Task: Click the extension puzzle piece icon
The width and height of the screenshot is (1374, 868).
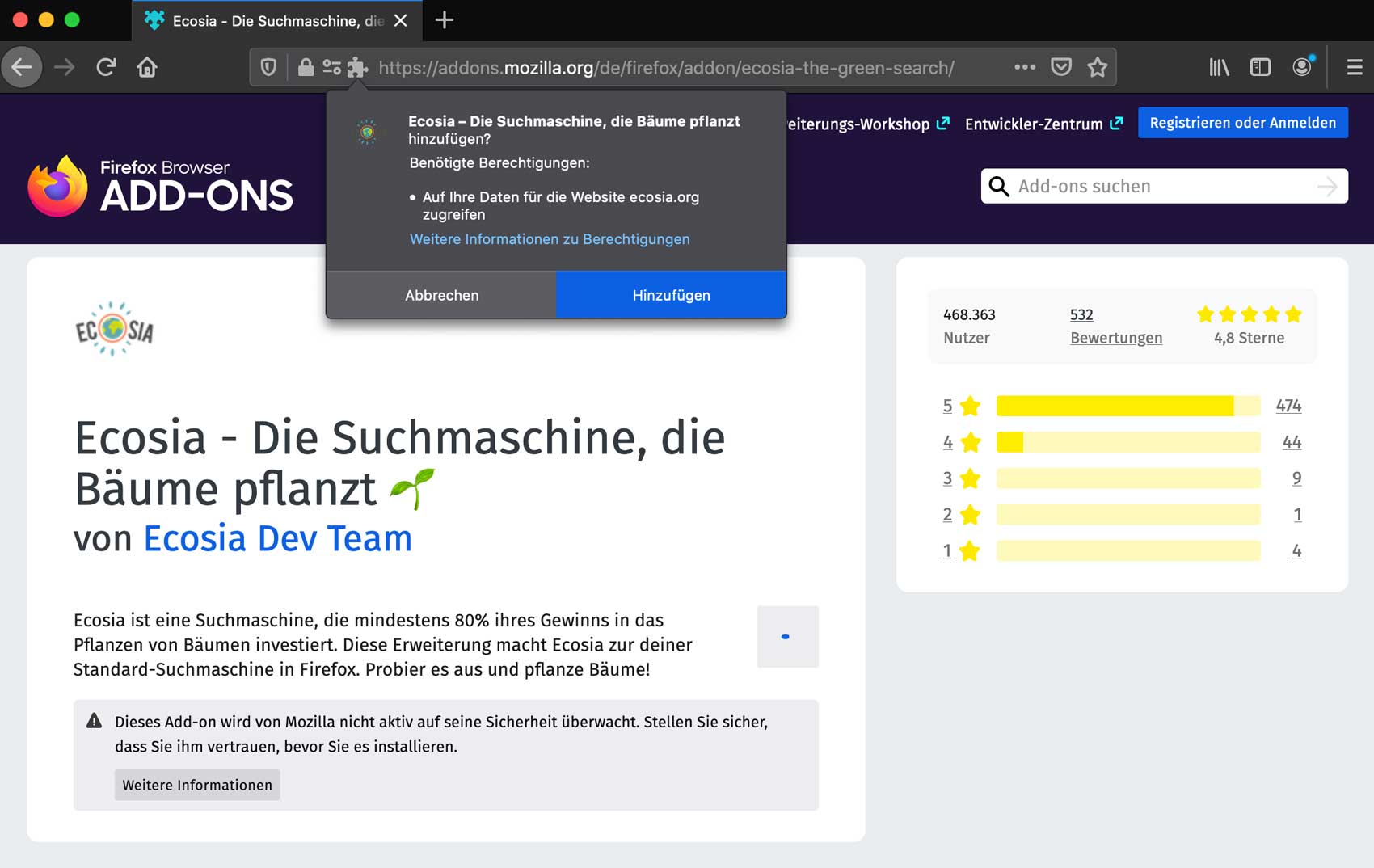Action: tap(357, 67)
